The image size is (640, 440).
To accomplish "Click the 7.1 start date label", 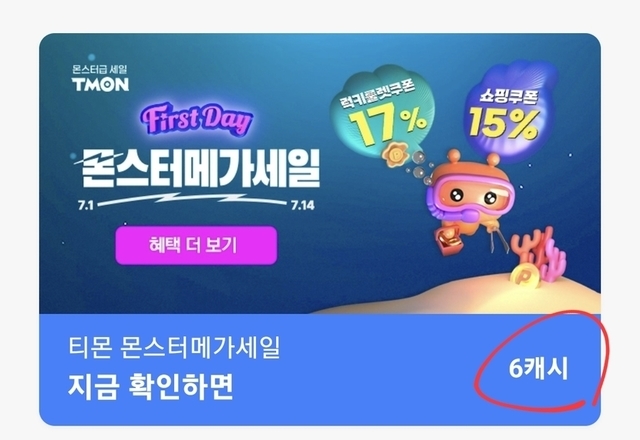I will coord(86,205).
